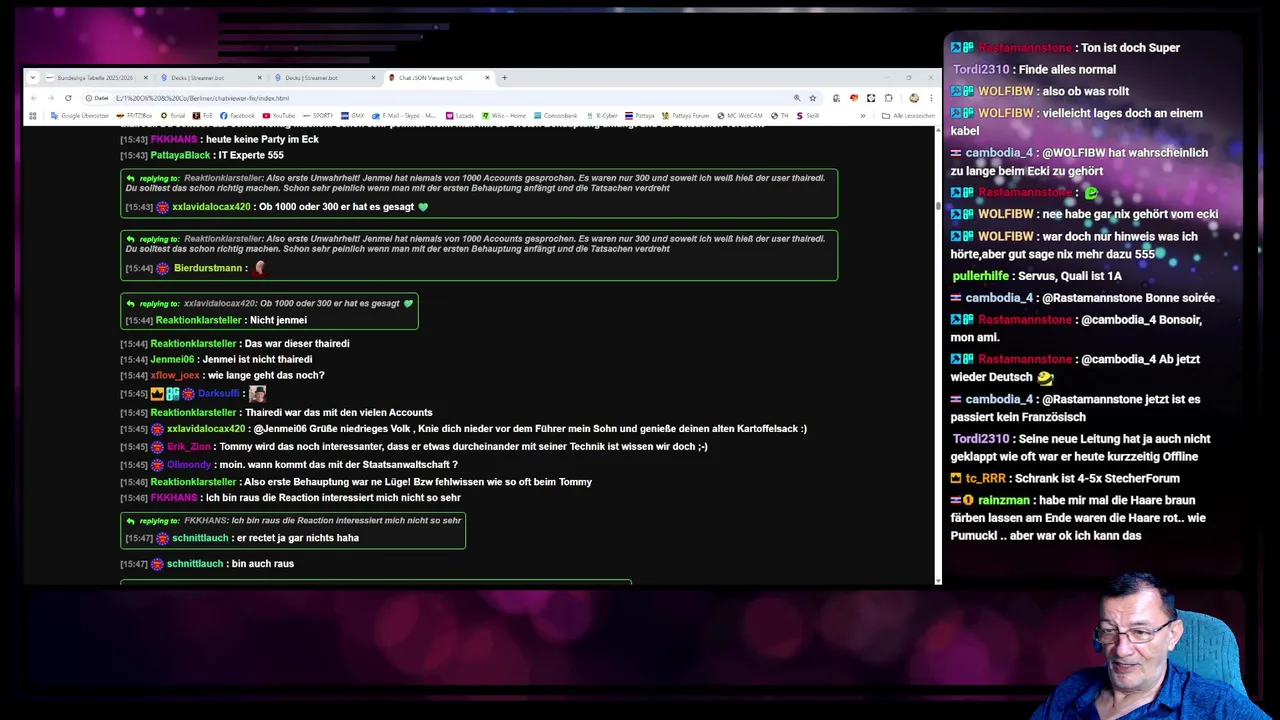Open the Consorsbank bookmark
This screenshot has width=1280, height=720.
click(555, 116)
